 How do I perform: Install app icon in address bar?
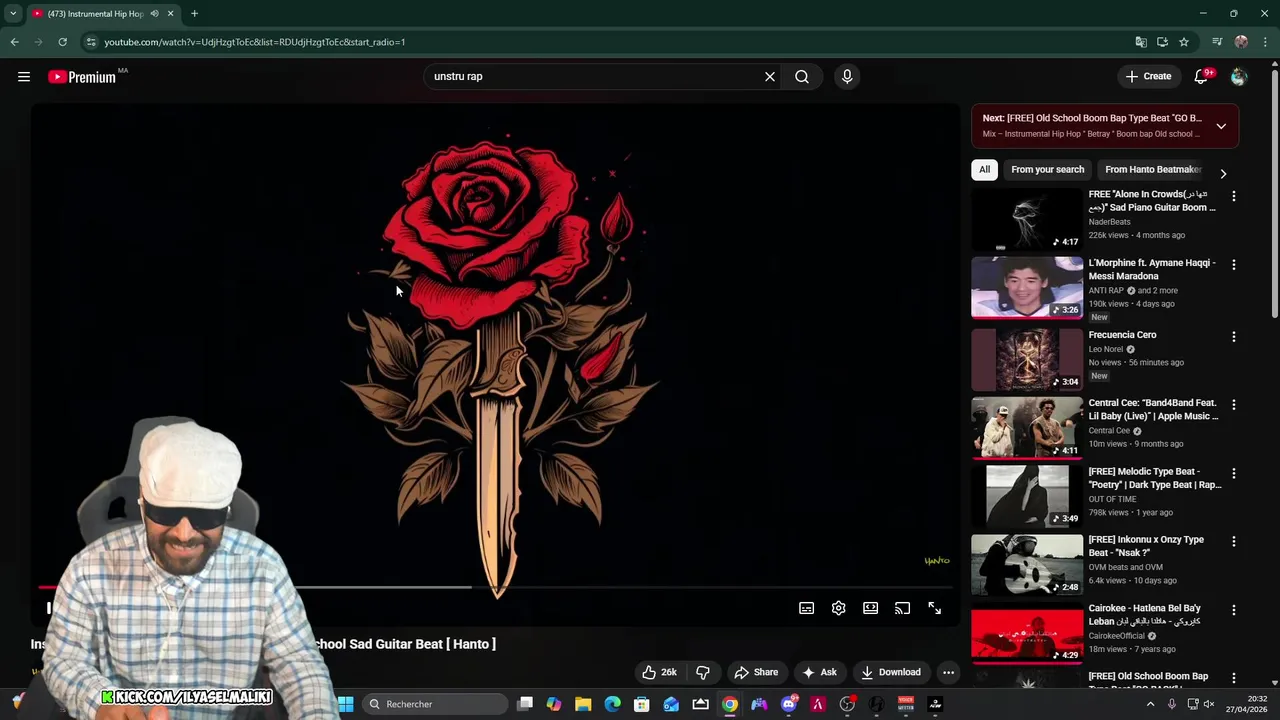[1162, 42]
